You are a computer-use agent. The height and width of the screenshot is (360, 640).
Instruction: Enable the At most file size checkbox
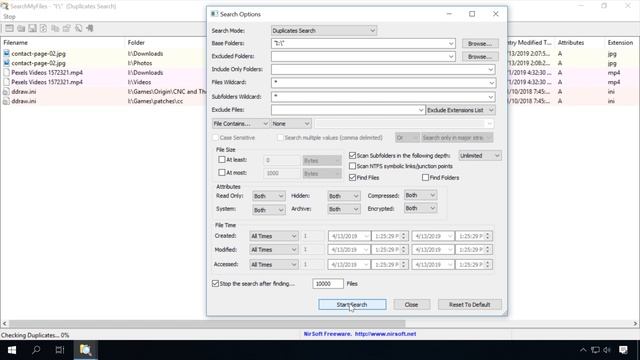(222, 173)
